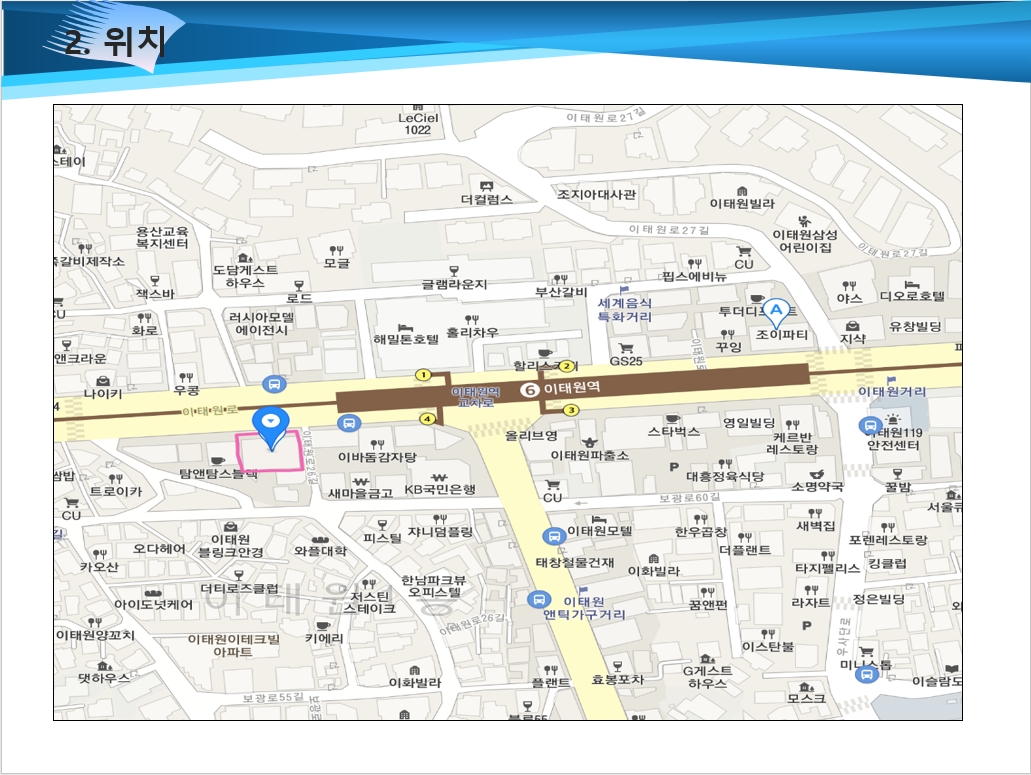Select the 더티로즈클럽 label

tap(239, 588)
